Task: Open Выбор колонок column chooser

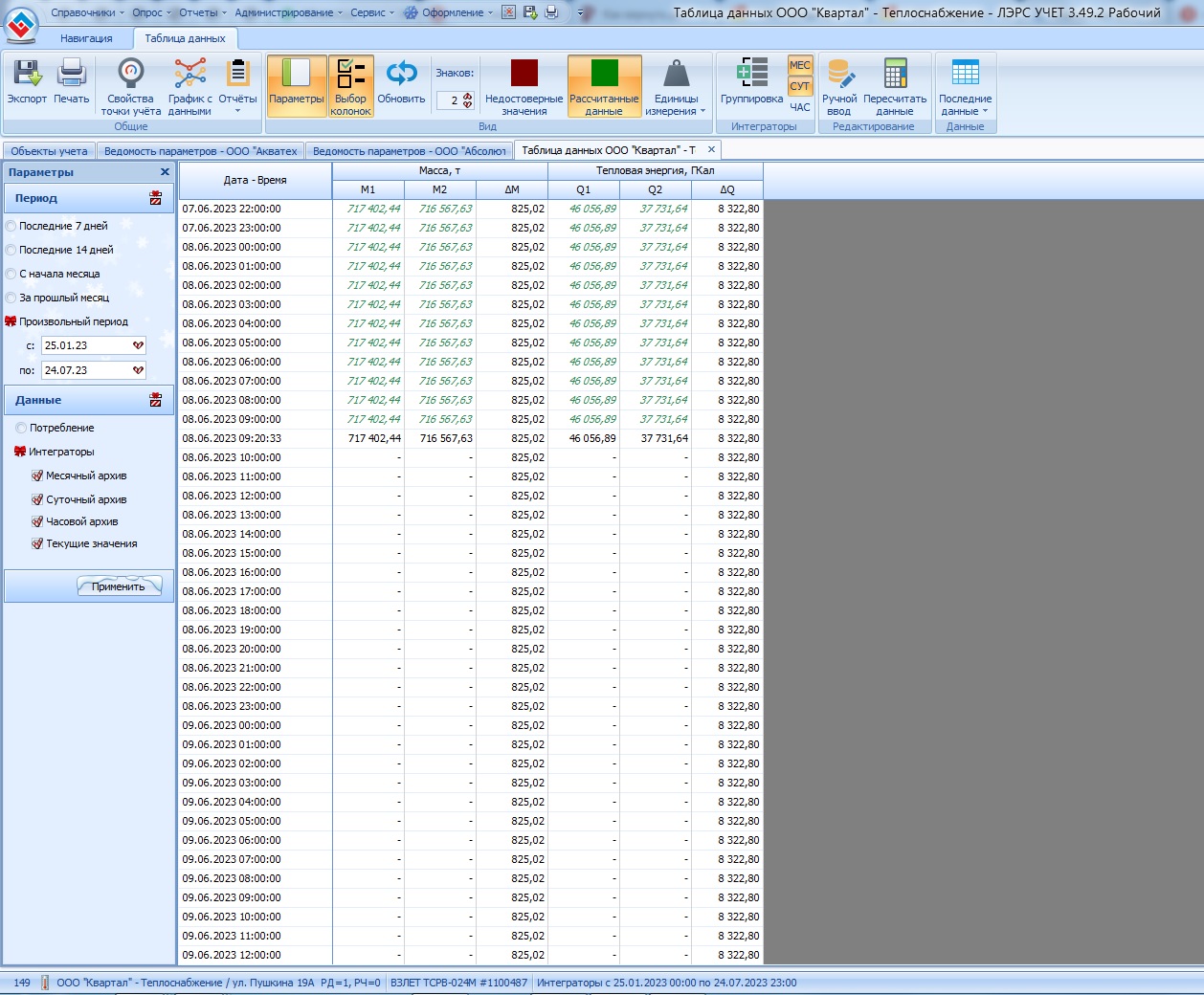Action: coord(351,85)
